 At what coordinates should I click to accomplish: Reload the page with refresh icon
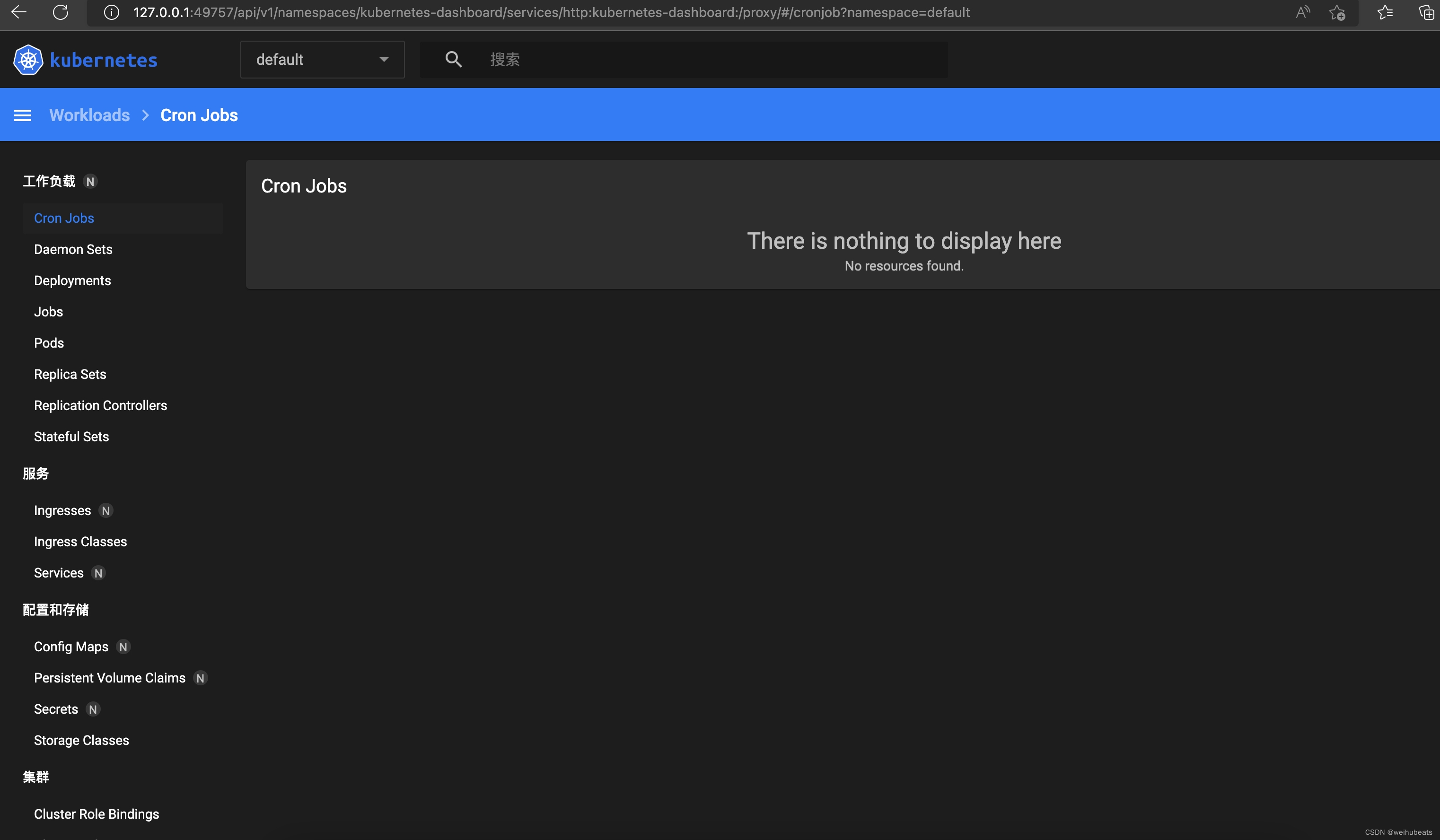coord(61,12)
